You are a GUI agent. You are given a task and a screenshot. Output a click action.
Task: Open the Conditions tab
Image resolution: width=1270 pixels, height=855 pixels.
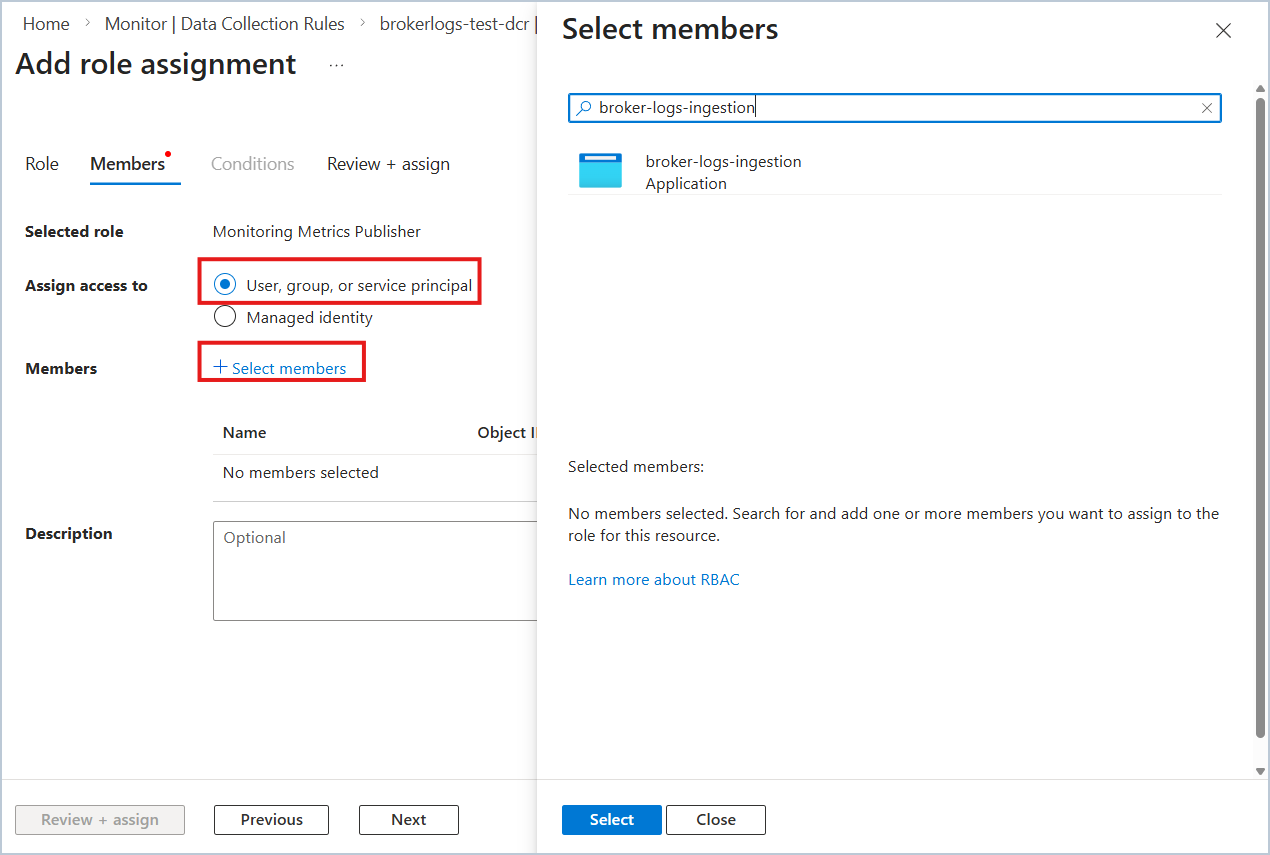pos(253,164)
